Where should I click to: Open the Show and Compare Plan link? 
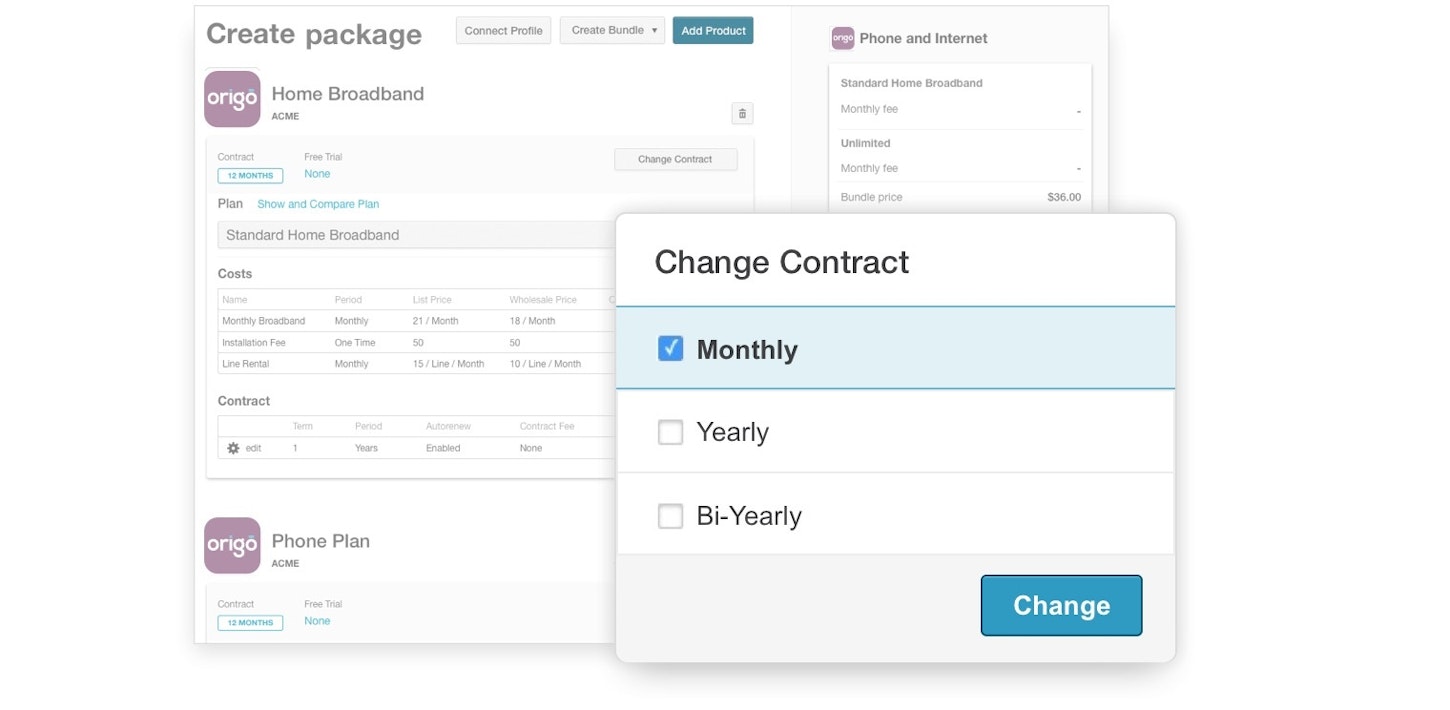click(x=318, y=204)
